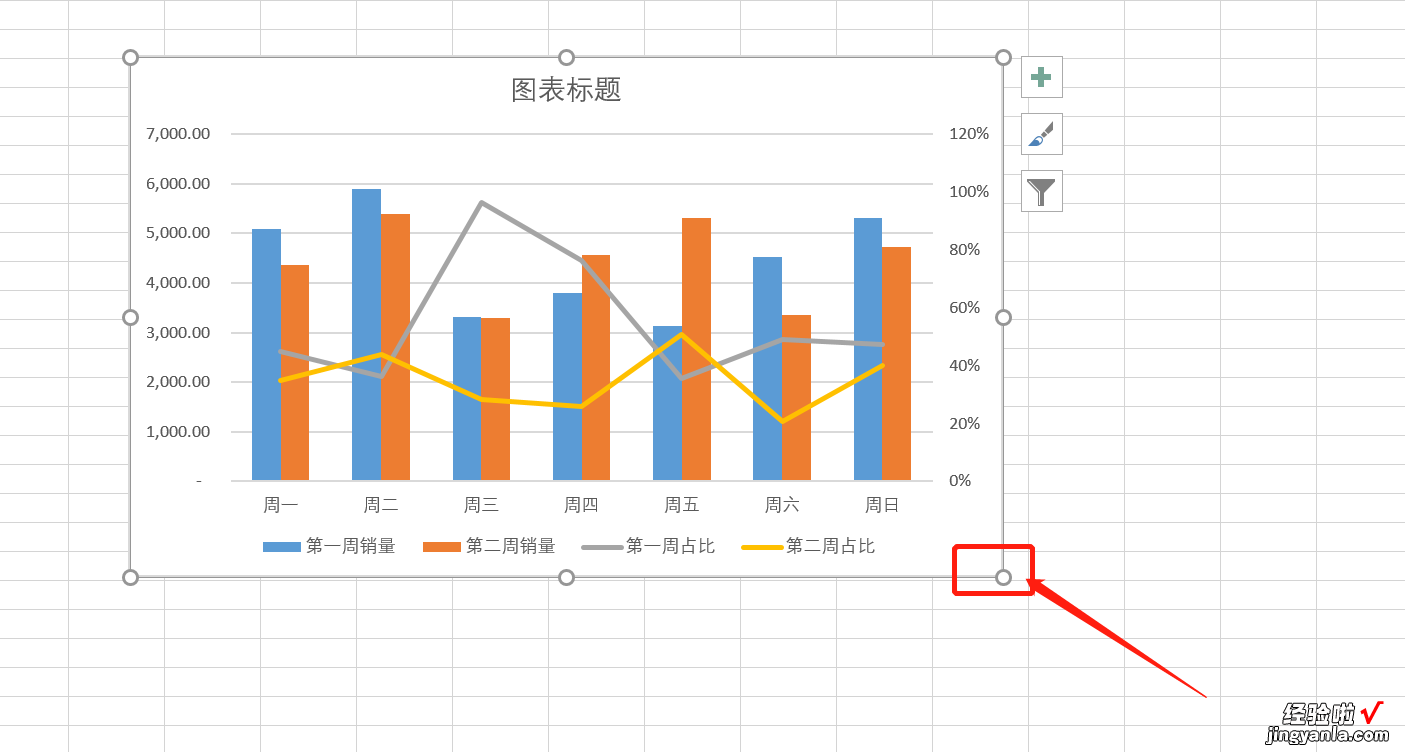The image size is (1405, 752).
Task: Click the 40% secondary axis label
Action: [964, 365]
